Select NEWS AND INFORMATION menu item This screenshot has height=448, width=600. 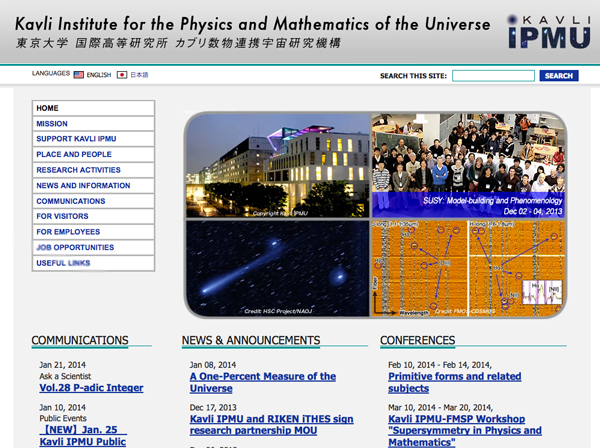click(x=93, y=186)
